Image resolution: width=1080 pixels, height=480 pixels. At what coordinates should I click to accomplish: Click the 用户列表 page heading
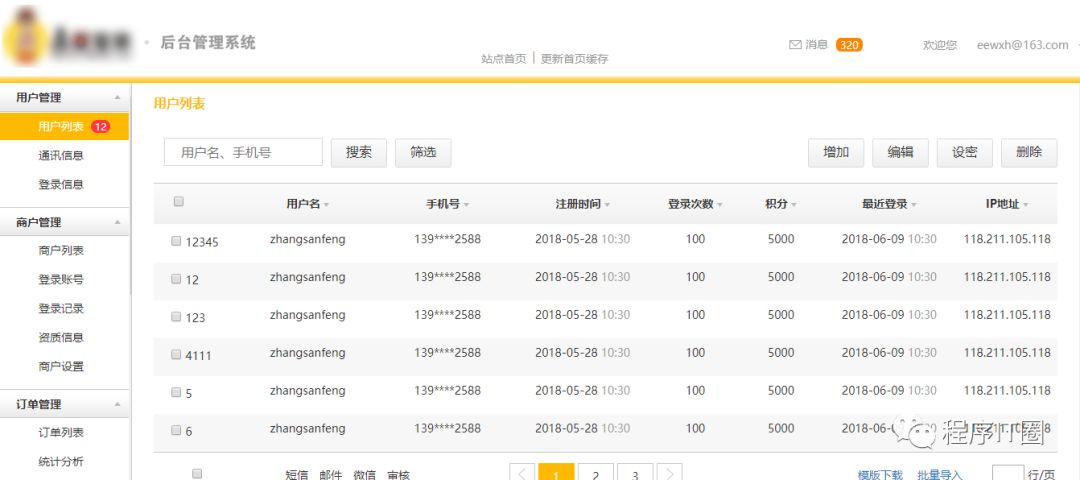tap(179, 104)
